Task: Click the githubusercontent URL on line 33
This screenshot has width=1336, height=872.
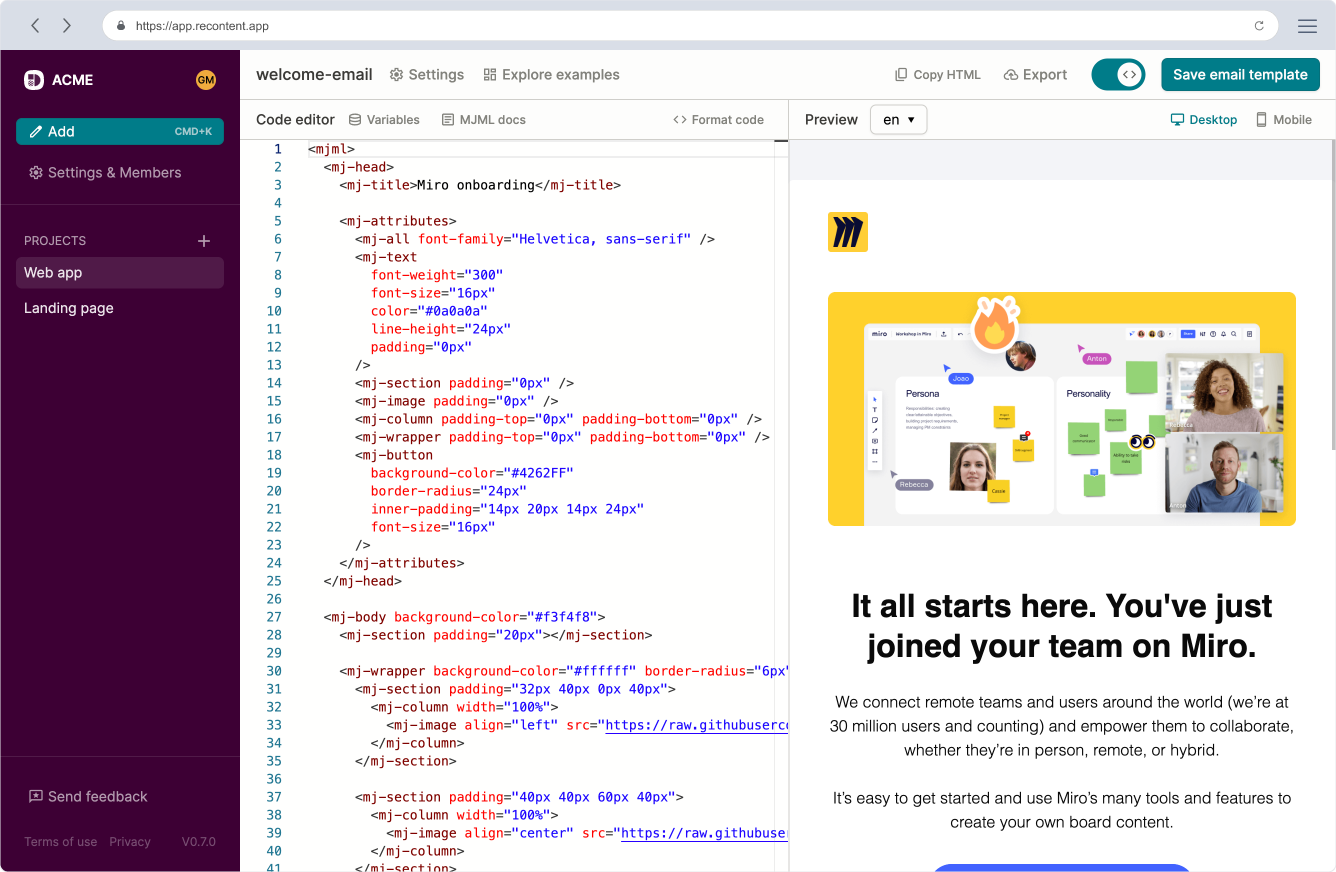Action: 697,725
